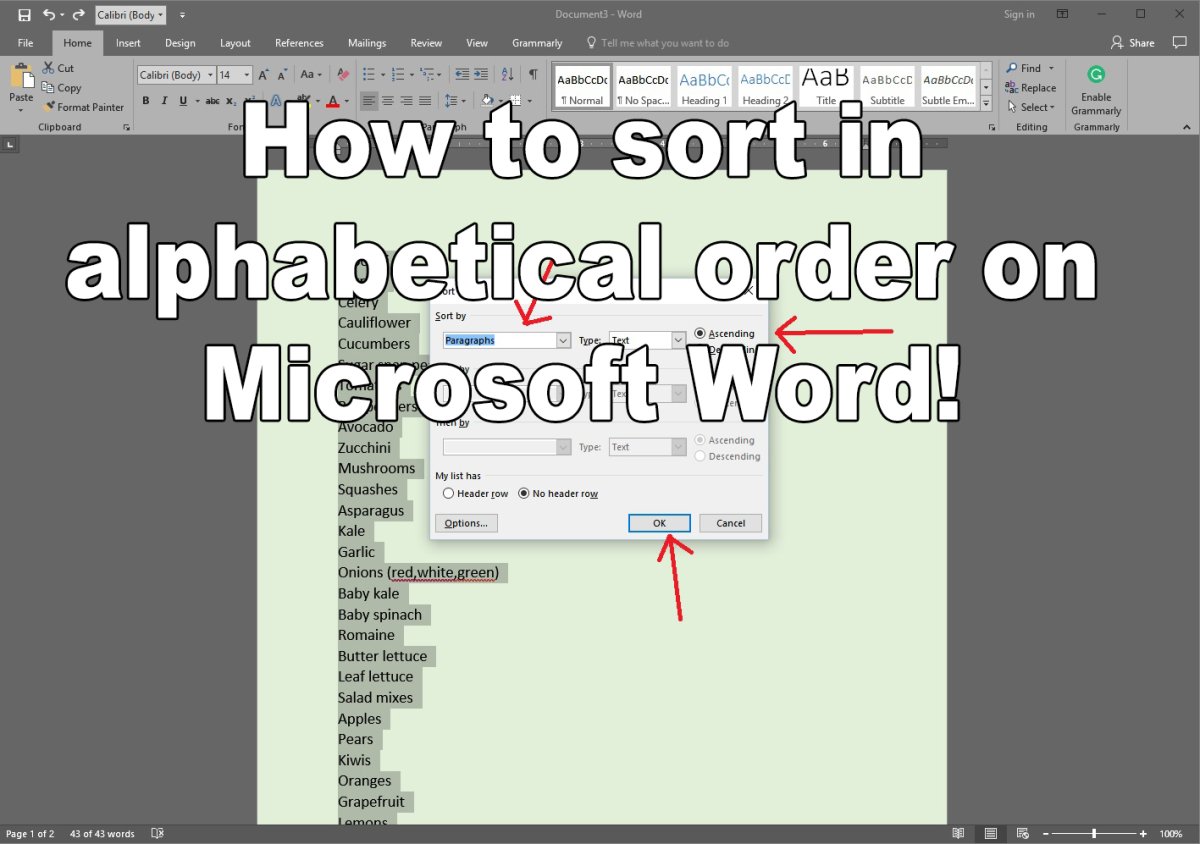
Task: Justify the text
Action: (425, 101)
